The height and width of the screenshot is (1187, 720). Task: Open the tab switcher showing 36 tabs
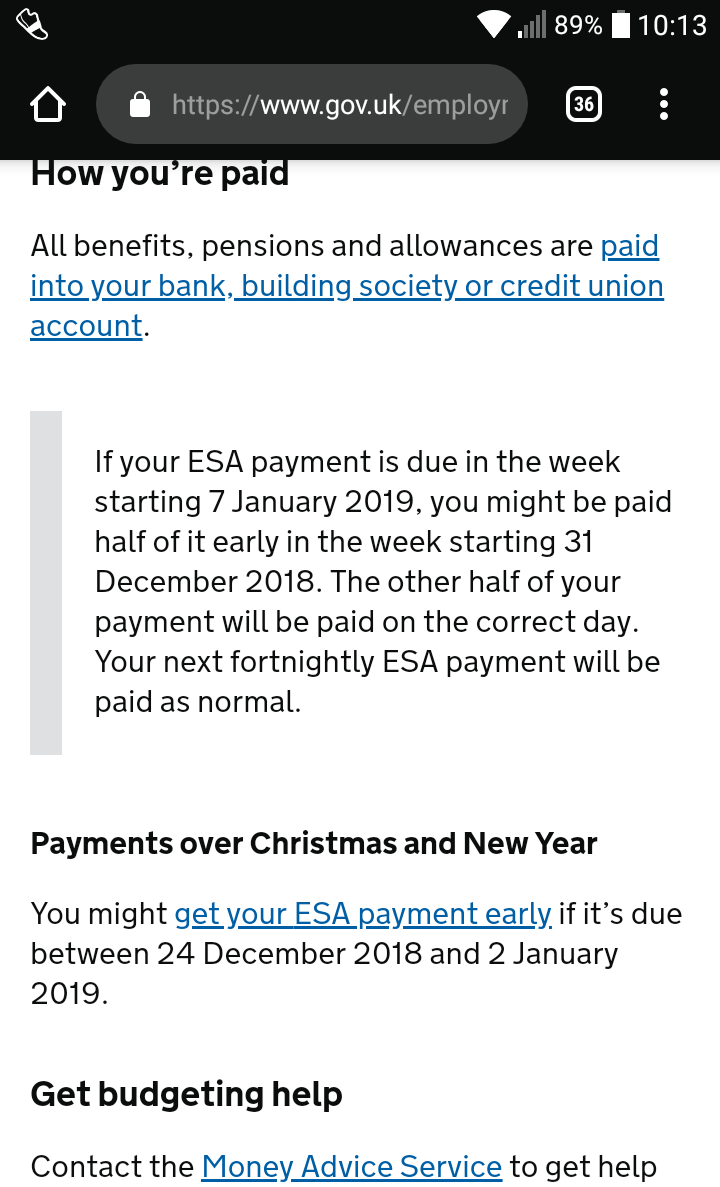(x=584, y=104)
